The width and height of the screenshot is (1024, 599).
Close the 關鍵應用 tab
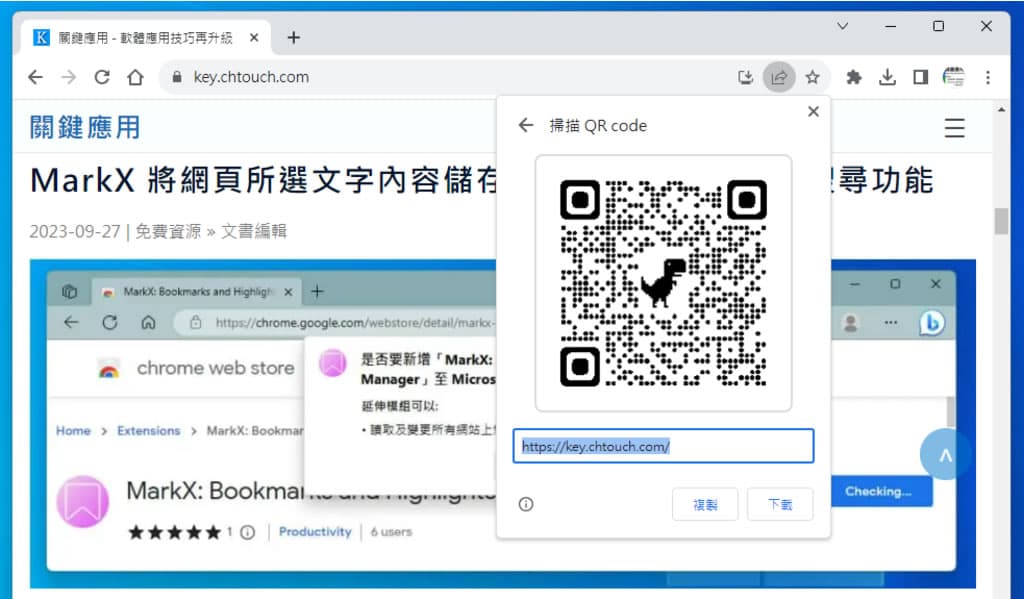click(x=254, y=38)
